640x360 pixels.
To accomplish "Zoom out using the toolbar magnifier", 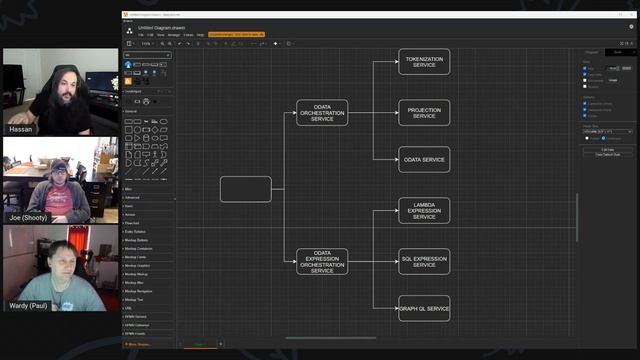I will click(x=170, y=44).
